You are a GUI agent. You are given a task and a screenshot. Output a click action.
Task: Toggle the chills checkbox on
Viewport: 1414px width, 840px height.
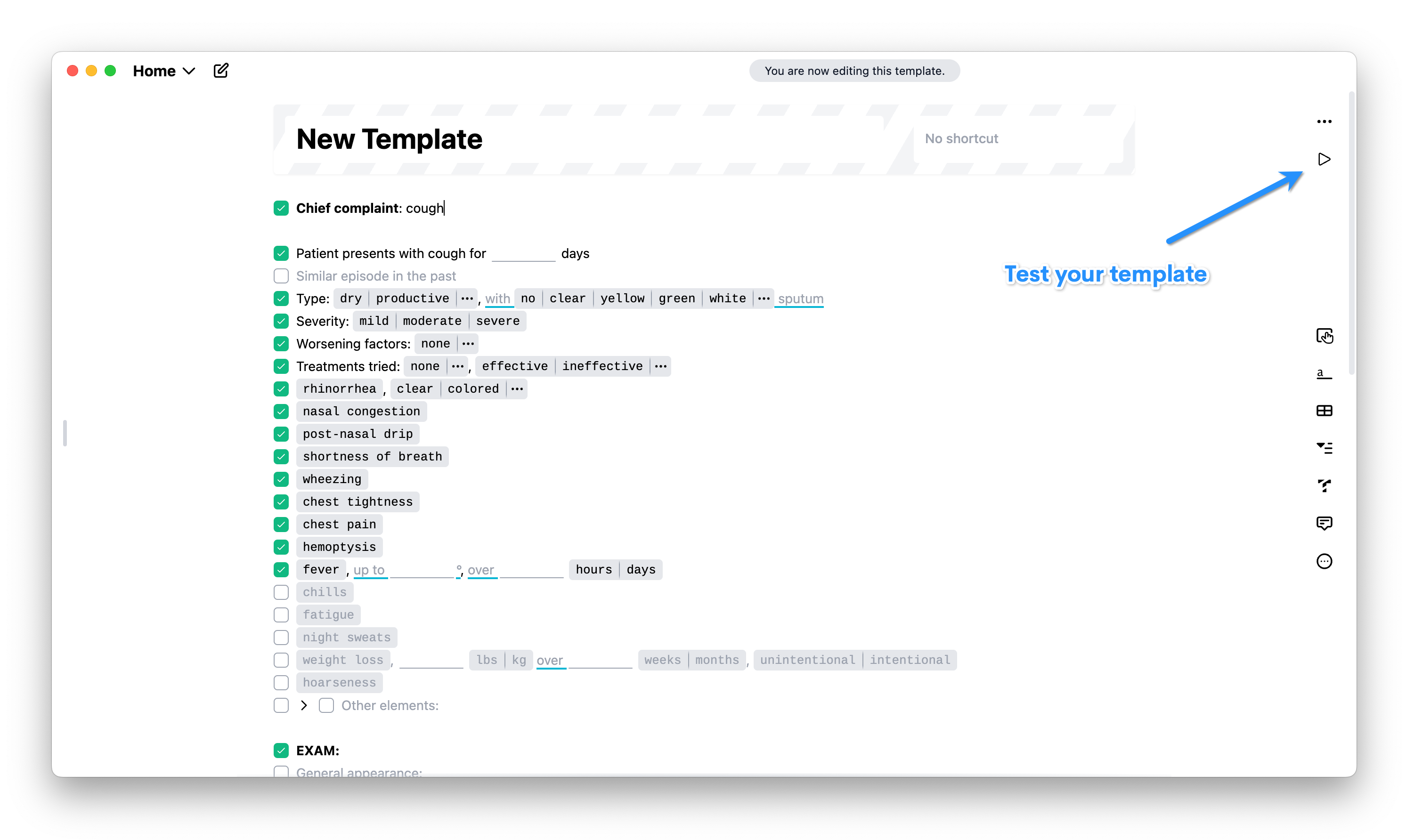281,591
